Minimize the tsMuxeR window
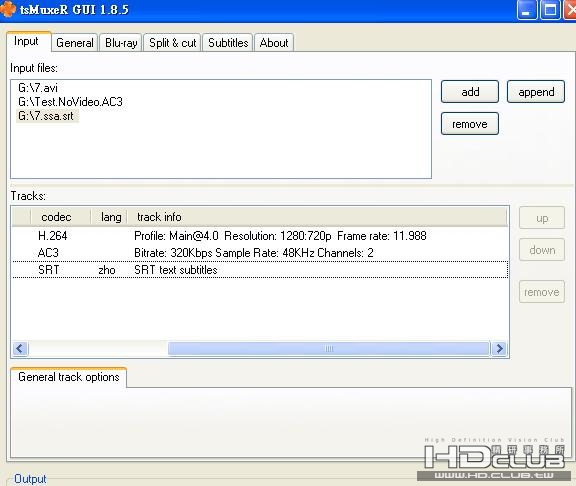576x486 pixels. point(526,10)
